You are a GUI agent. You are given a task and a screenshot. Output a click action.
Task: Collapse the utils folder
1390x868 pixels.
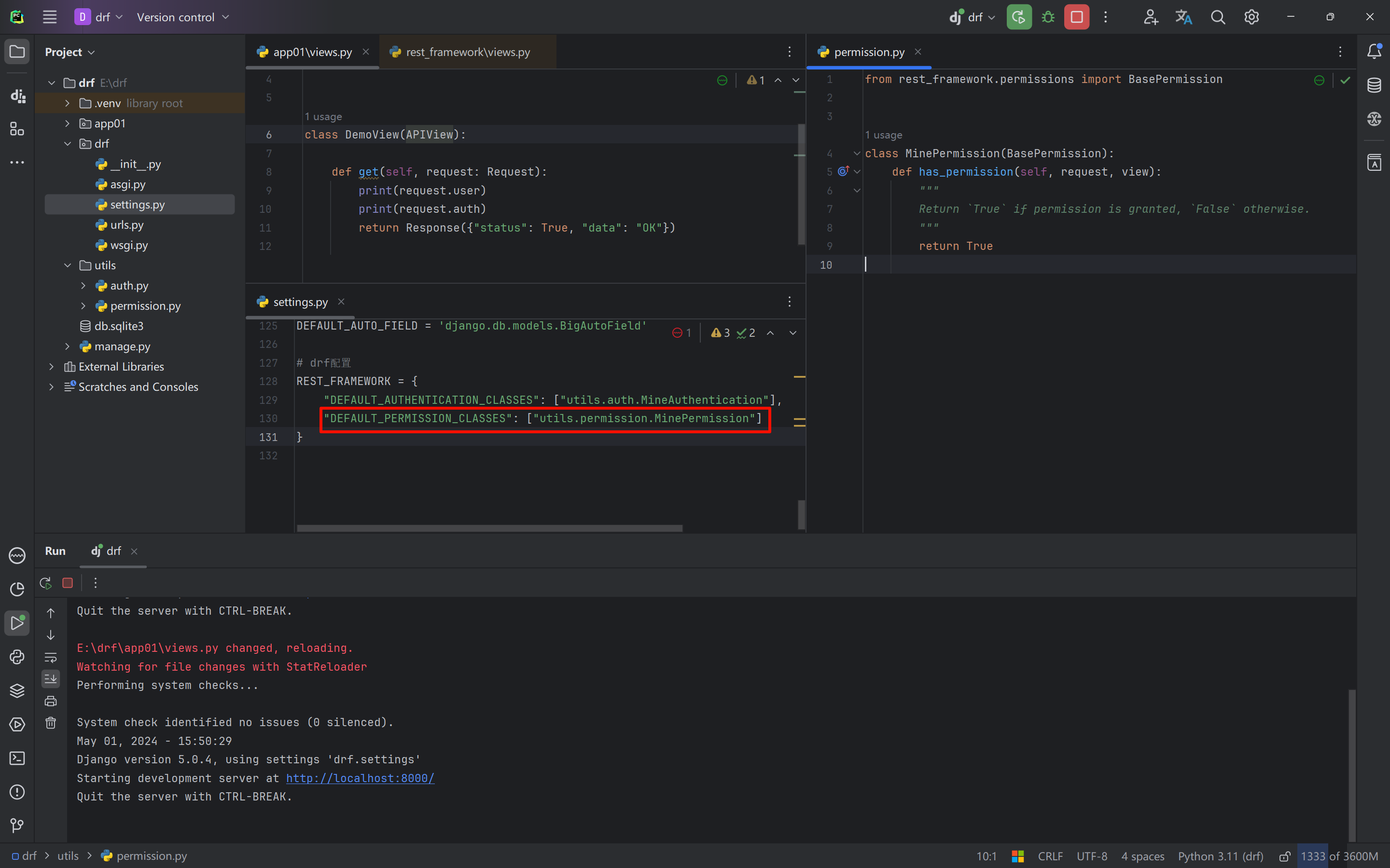click(x=67, y=265)
